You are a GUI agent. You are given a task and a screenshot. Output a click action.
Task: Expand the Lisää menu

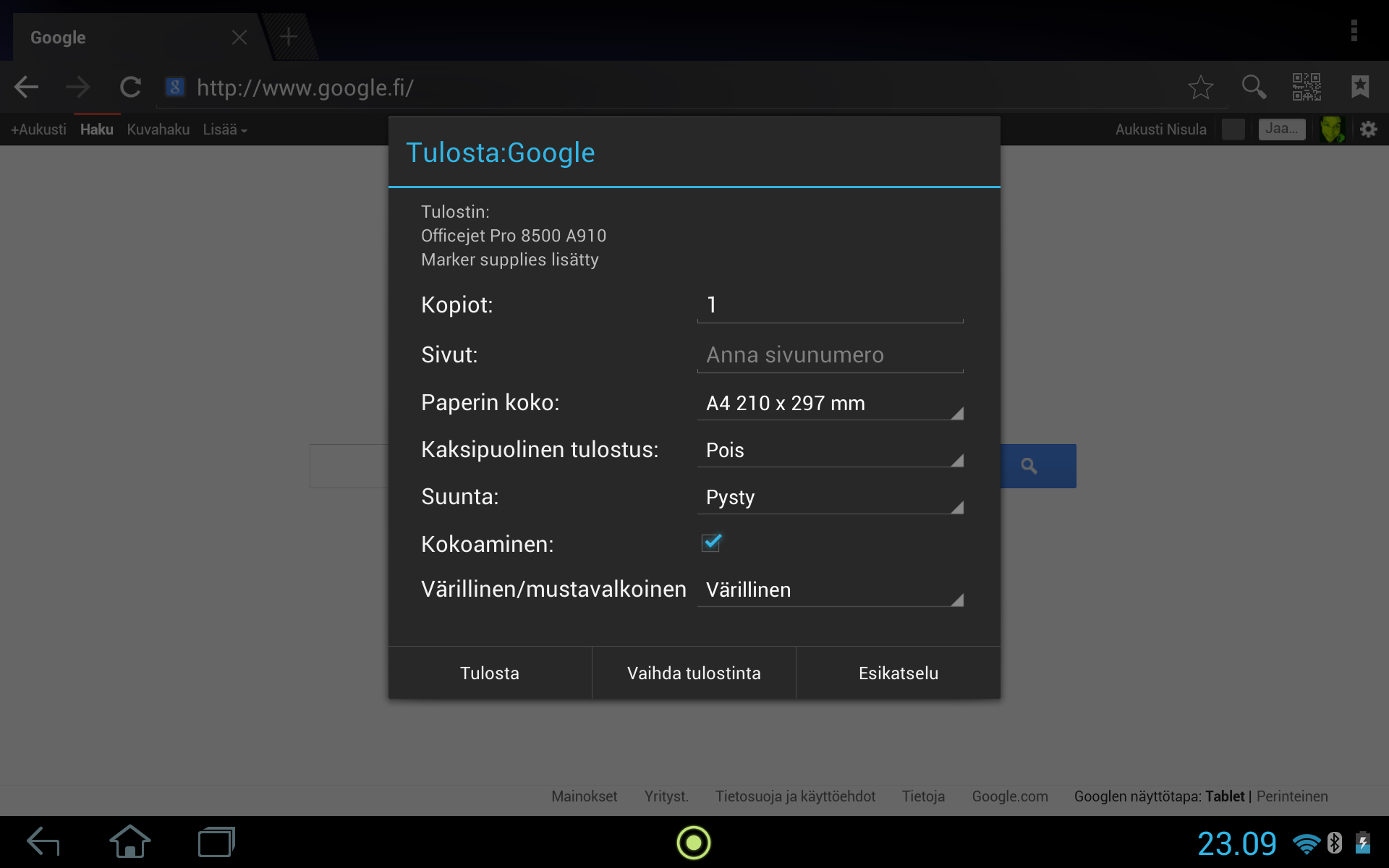225,129
